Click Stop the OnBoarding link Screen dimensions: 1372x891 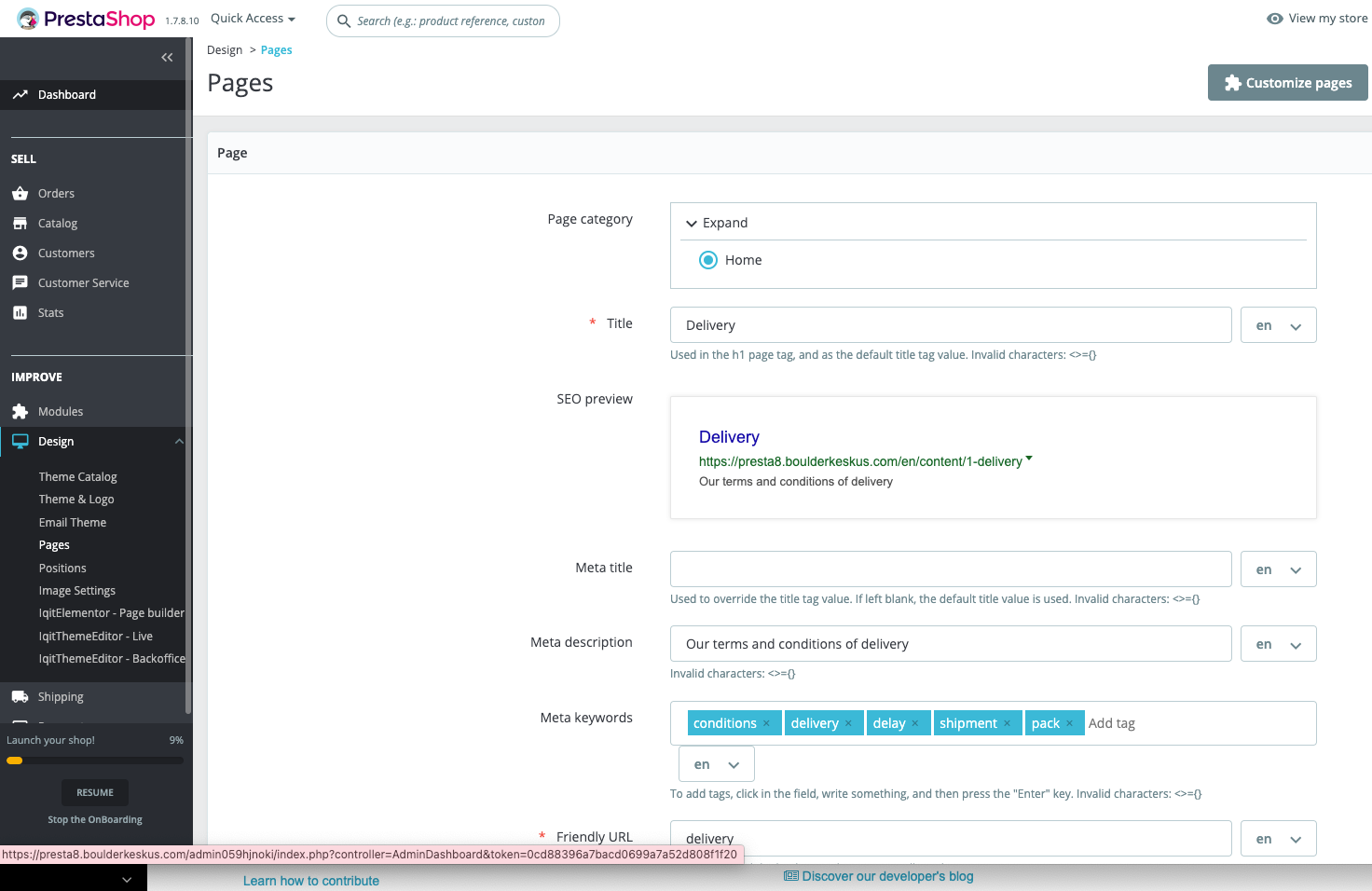tap(95, 820)
